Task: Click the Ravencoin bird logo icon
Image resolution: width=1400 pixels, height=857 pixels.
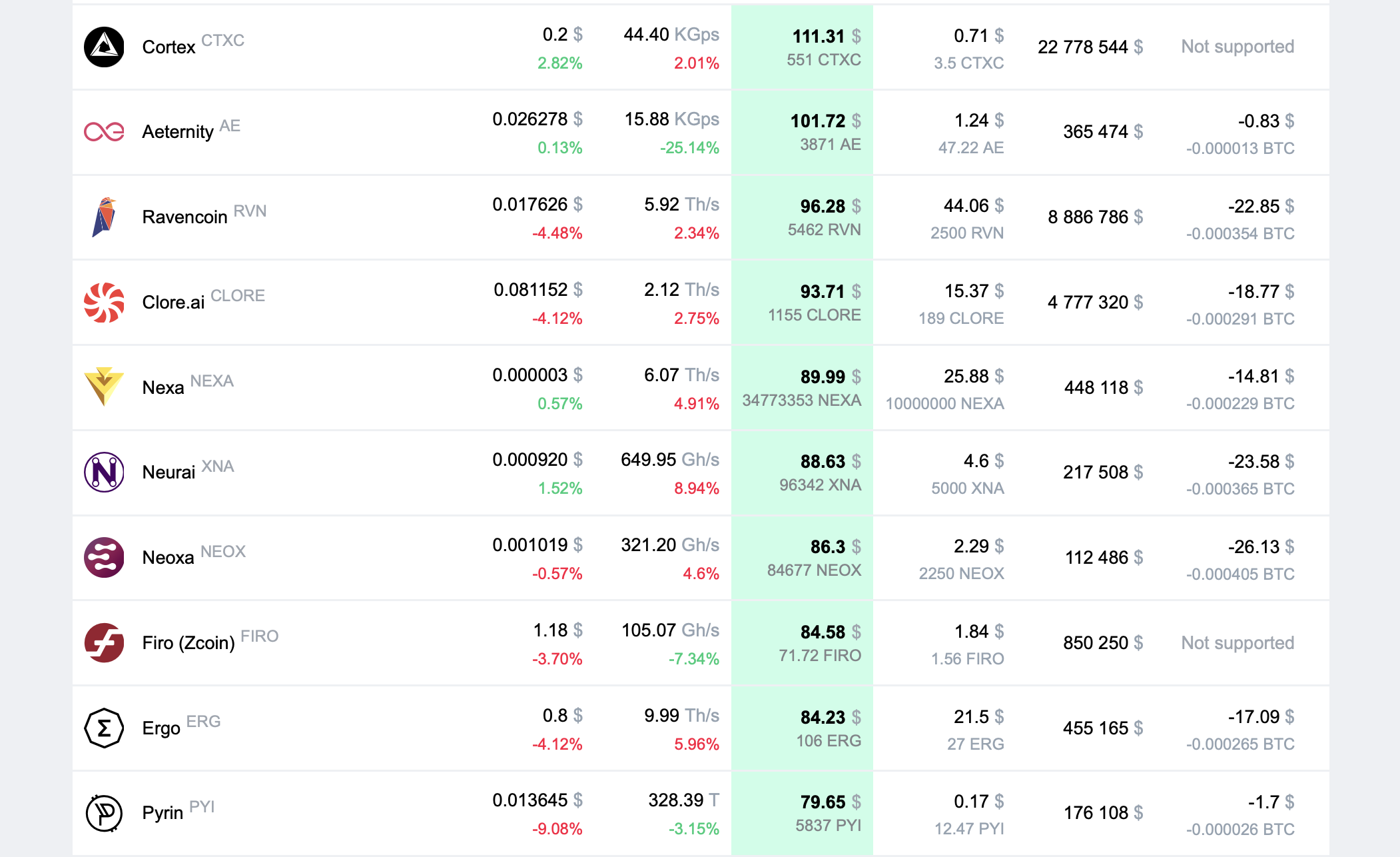Action: 104,217
